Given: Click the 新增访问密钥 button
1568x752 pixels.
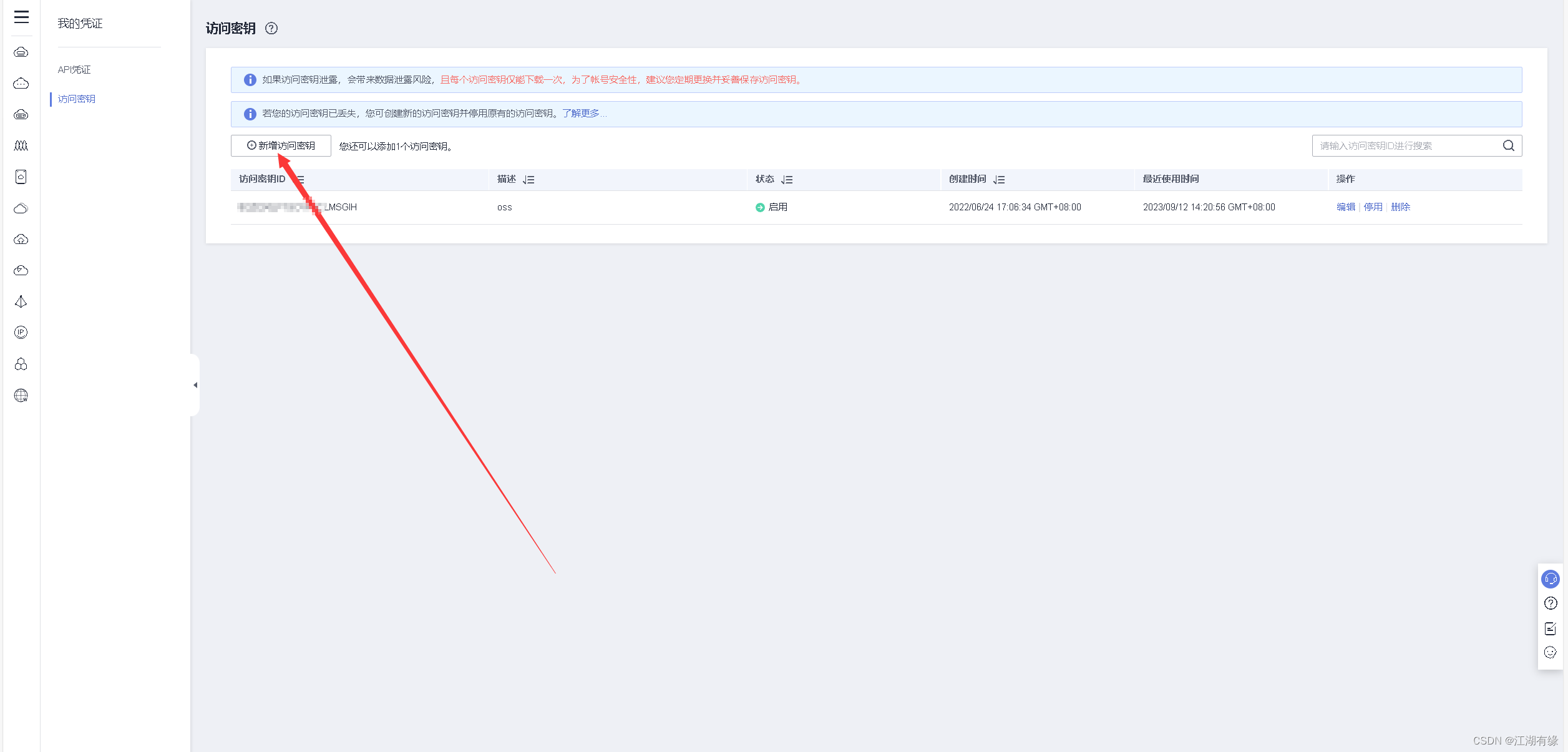Looking at the screenshot, I should point(281,145).
